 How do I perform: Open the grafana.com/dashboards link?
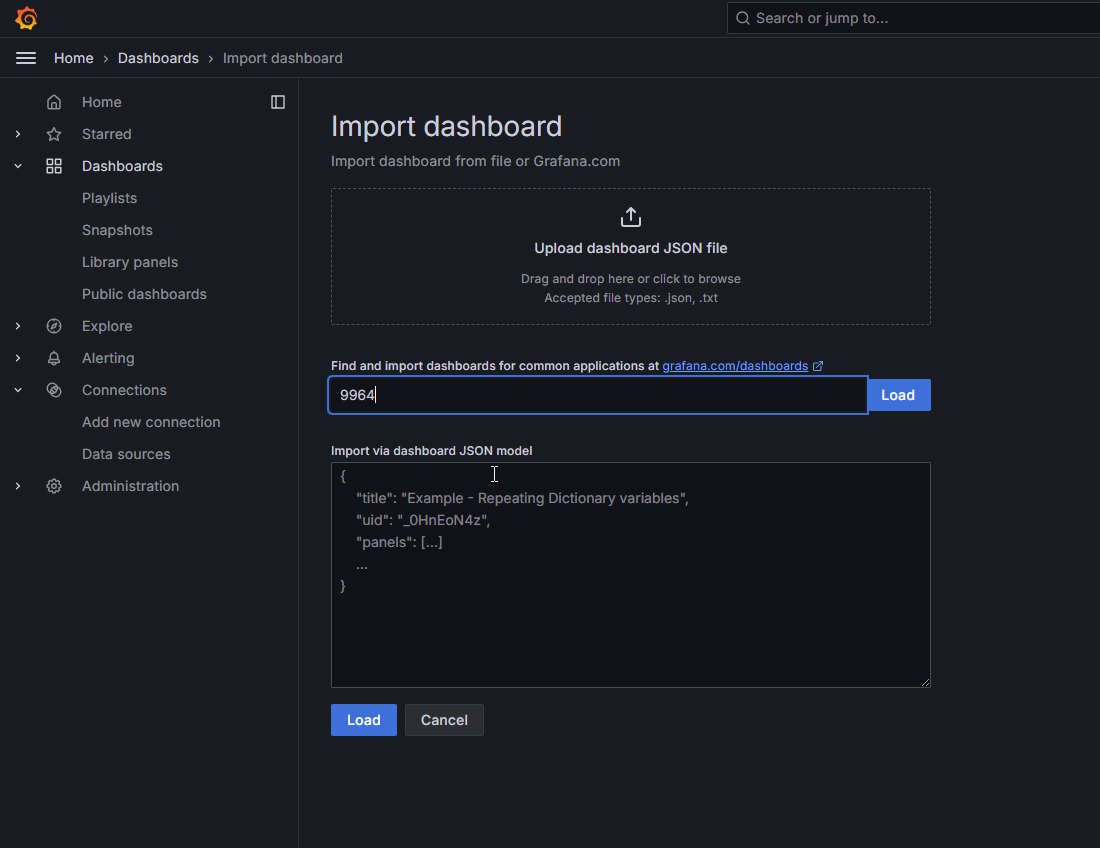(735, 366)
